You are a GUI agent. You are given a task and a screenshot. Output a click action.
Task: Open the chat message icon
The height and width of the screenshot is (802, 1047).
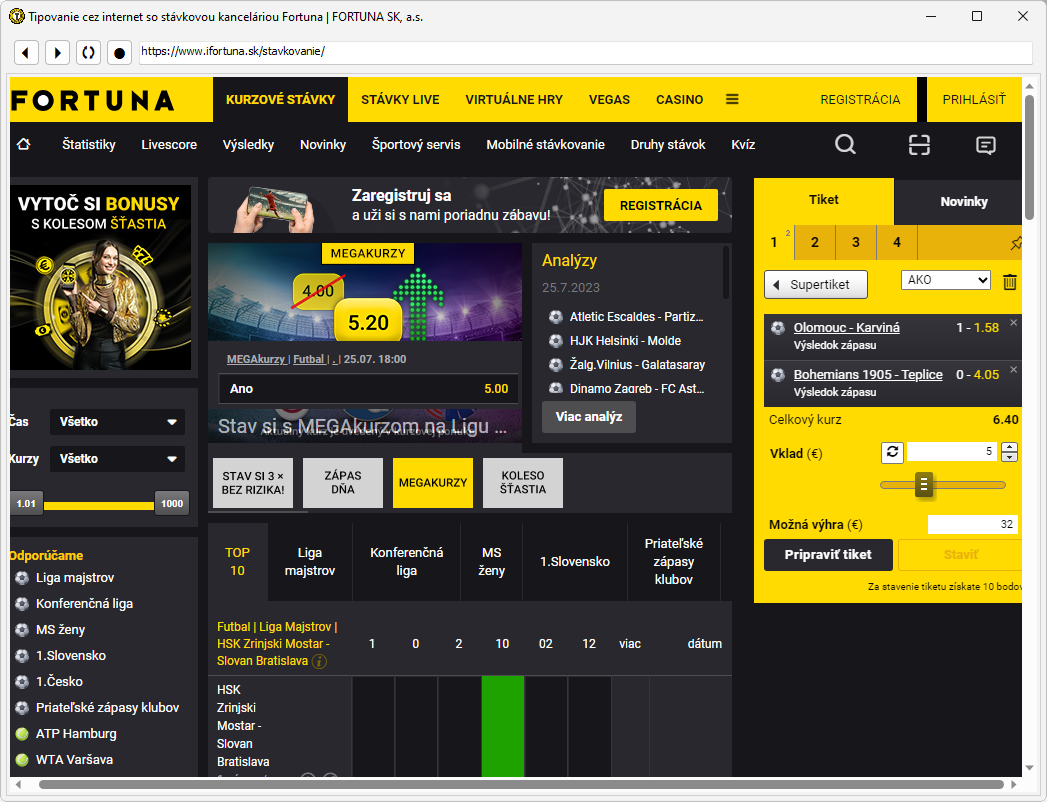pos(986,145)
